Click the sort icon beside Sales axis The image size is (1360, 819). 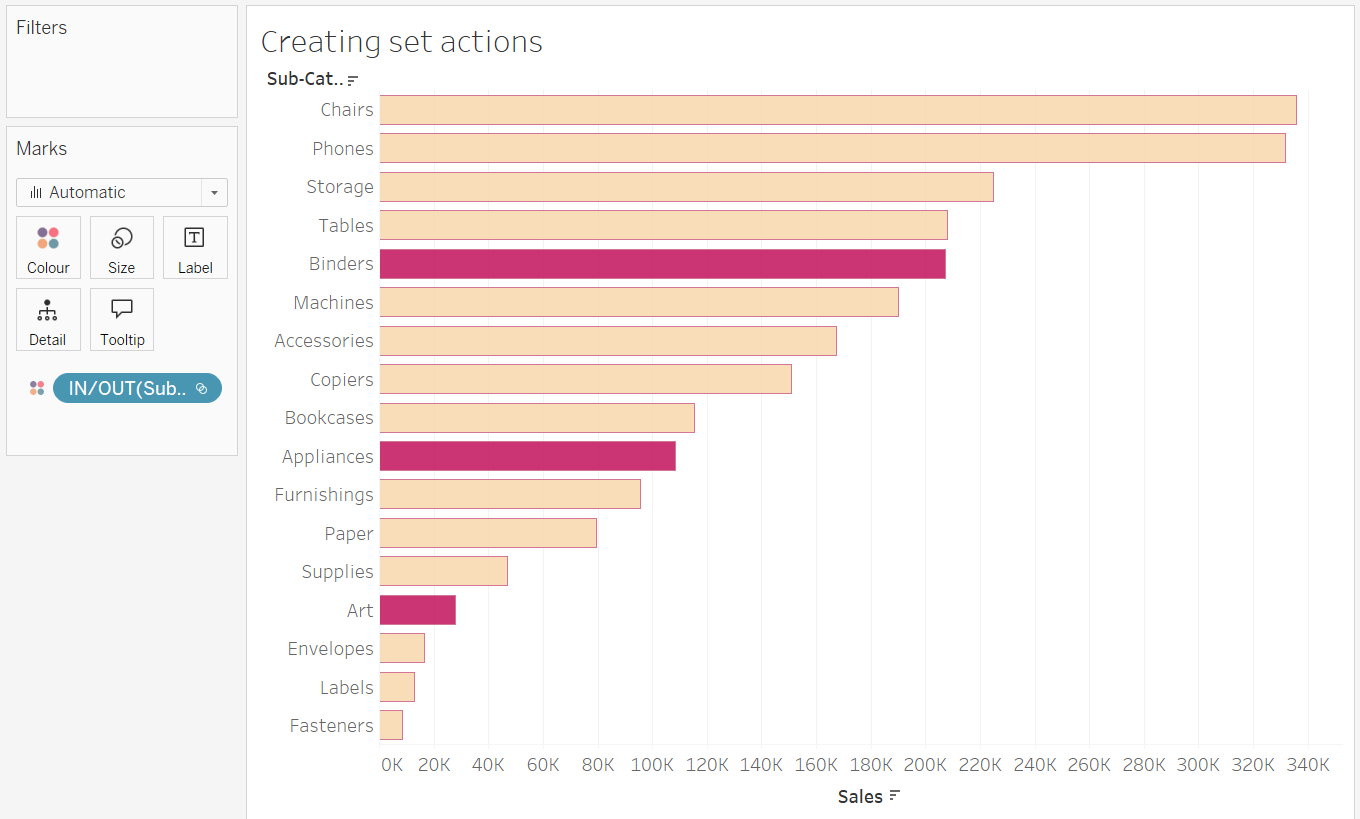pos(895,796)
